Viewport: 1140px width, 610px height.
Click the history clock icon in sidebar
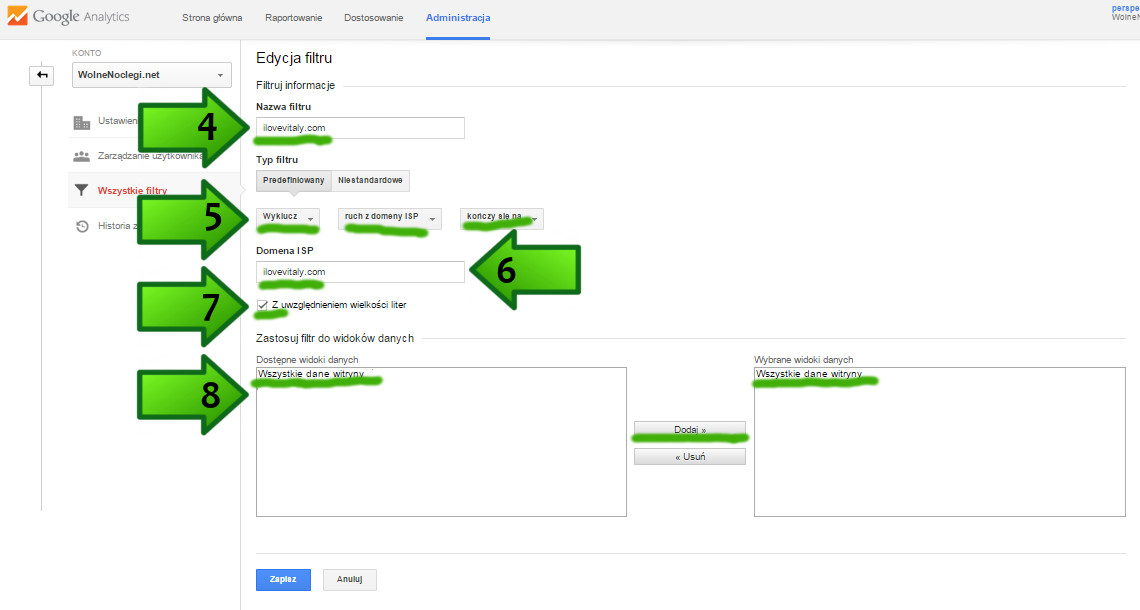[82, 226]
